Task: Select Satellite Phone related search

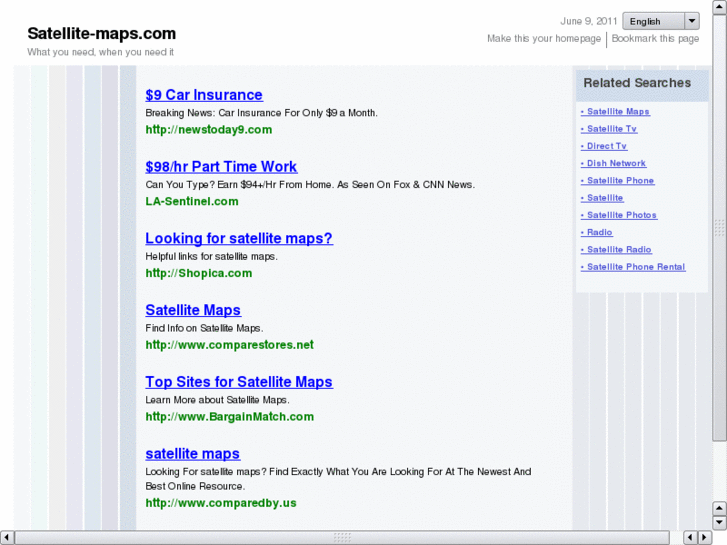Action: [618, 180]
